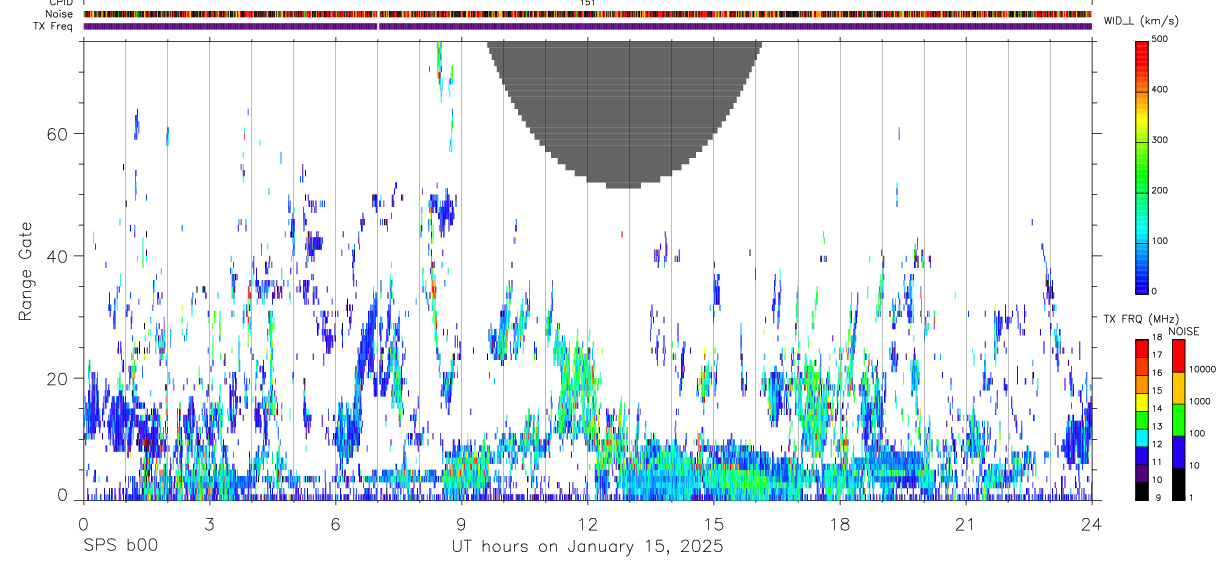Click the 'SPS b00' station label

[120, 546]
